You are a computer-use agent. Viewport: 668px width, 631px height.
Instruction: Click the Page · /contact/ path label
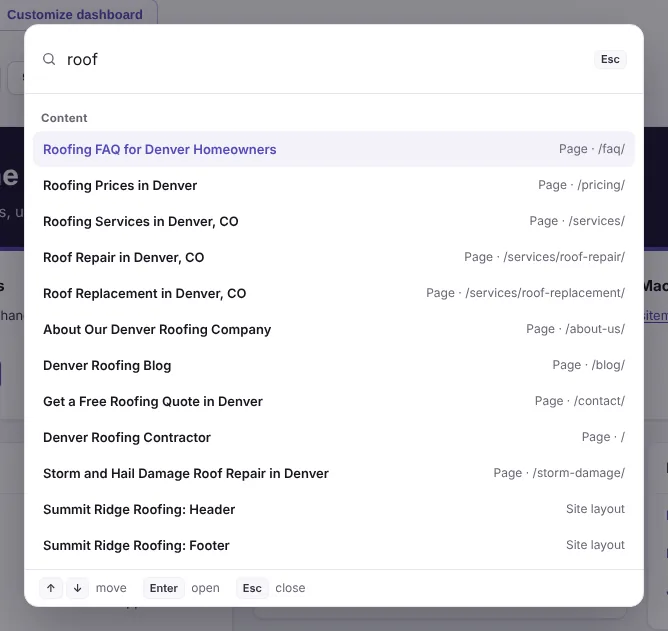coord(580,401)
